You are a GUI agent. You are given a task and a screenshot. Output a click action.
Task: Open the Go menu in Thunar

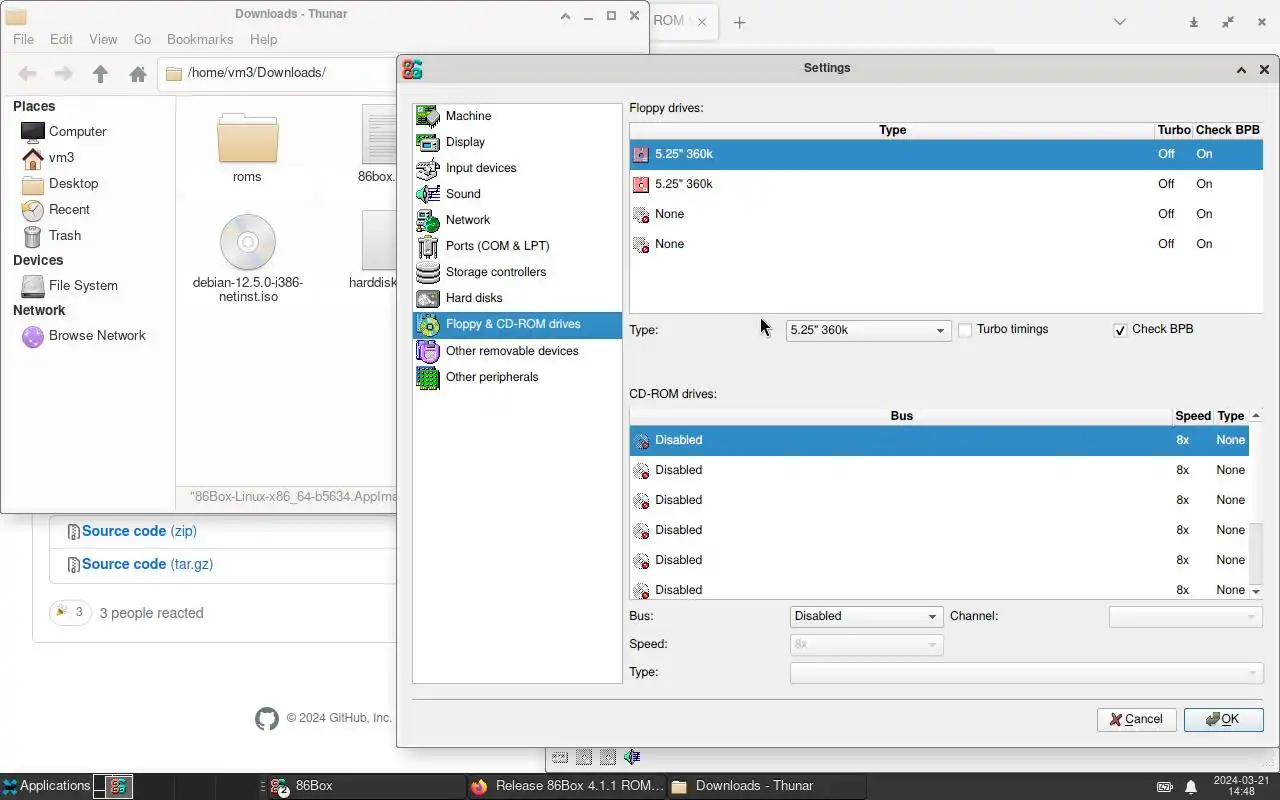[x=142, y=39]
